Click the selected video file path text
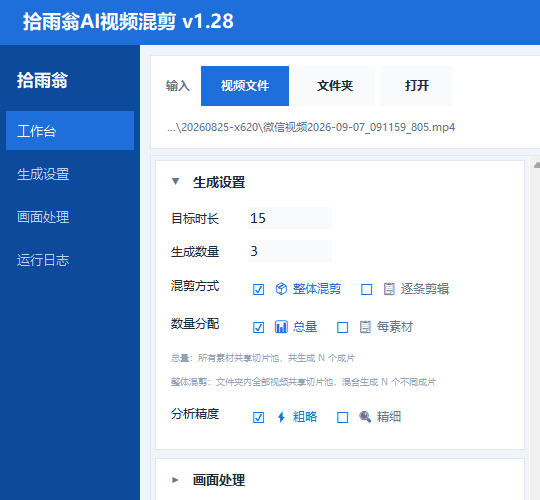The width and height of the screenshot is (540, 500). (x=311, y=127)
